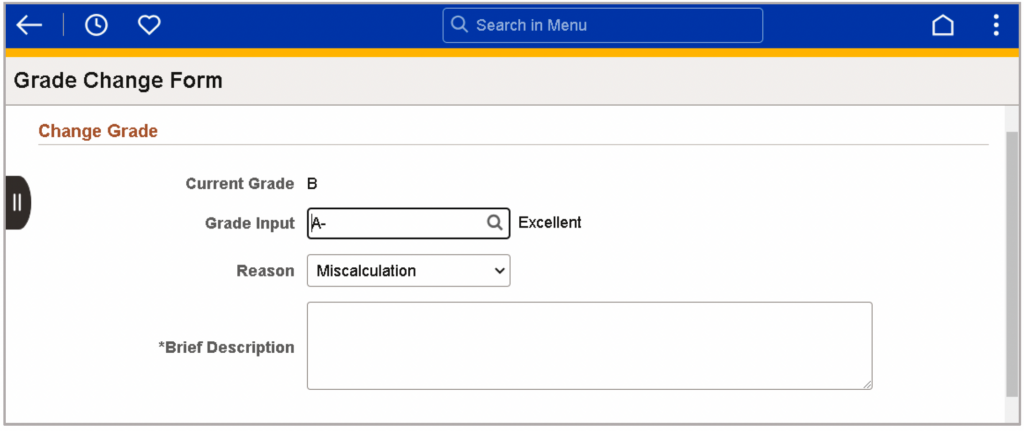Go back using the left arrow icon
Image resolution: width=1024 pixels, height=431 pixels.
29,25
